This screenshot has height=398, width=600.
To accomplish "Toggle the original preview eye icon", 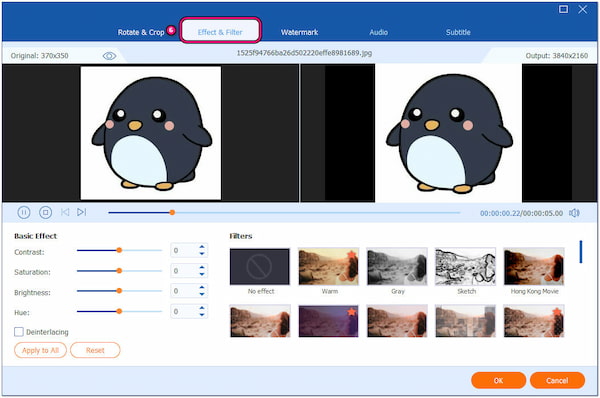I will 109,56.
